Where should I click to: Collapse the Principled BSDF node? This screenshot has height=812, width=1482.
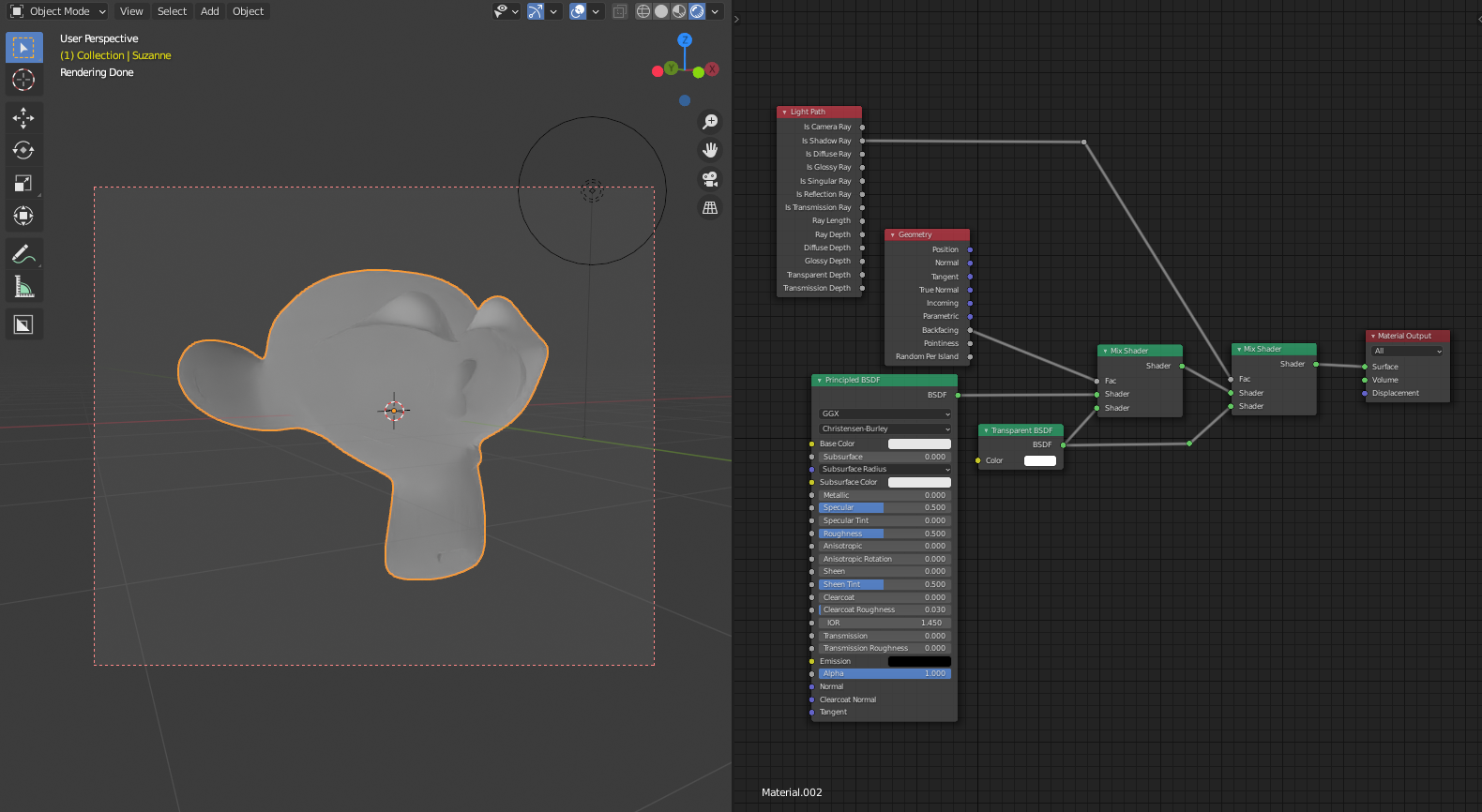click(819, 380)
